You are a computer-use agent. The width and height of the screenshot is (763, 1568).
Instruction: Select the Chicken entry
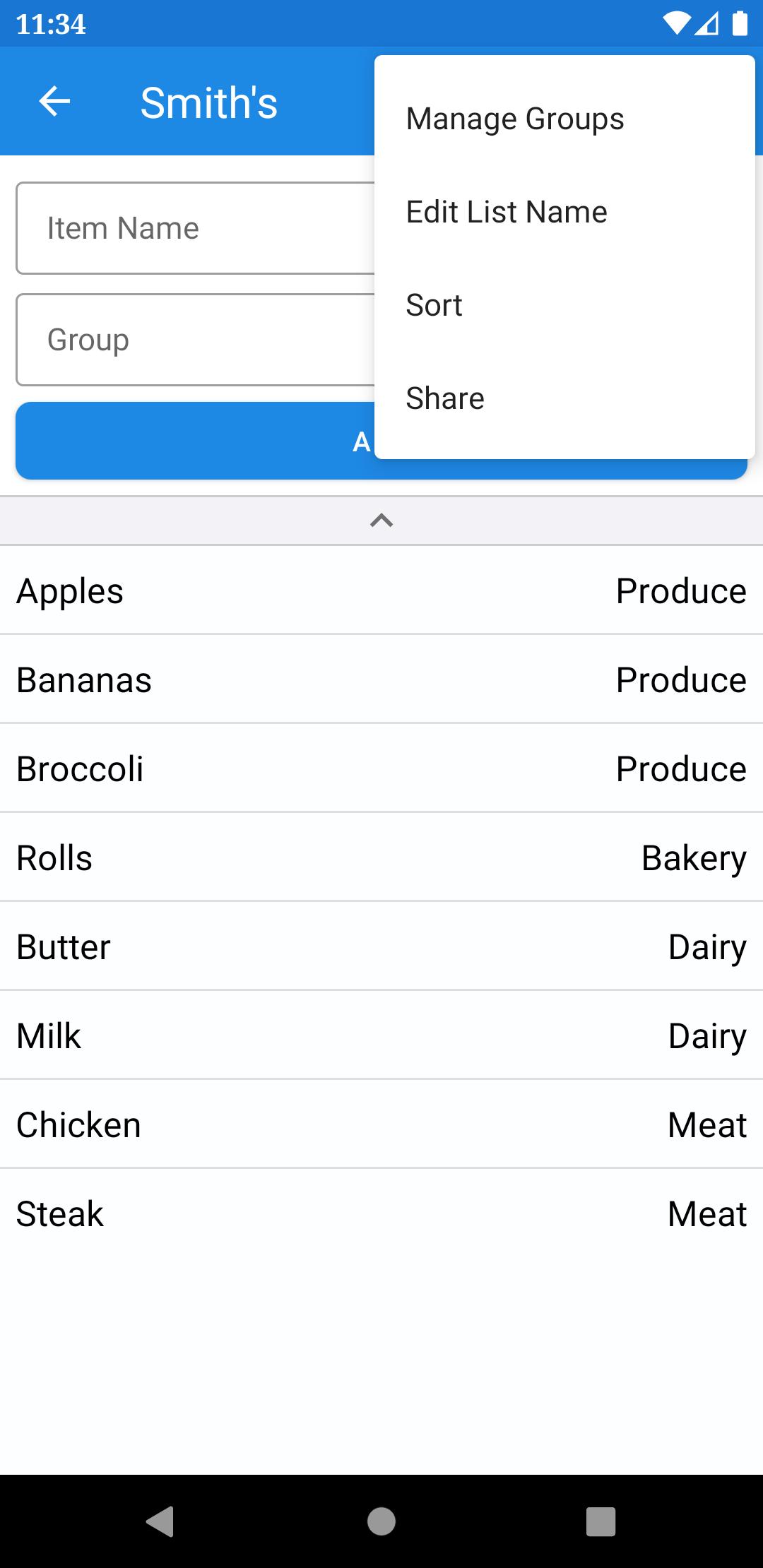tap(381, 1124)
